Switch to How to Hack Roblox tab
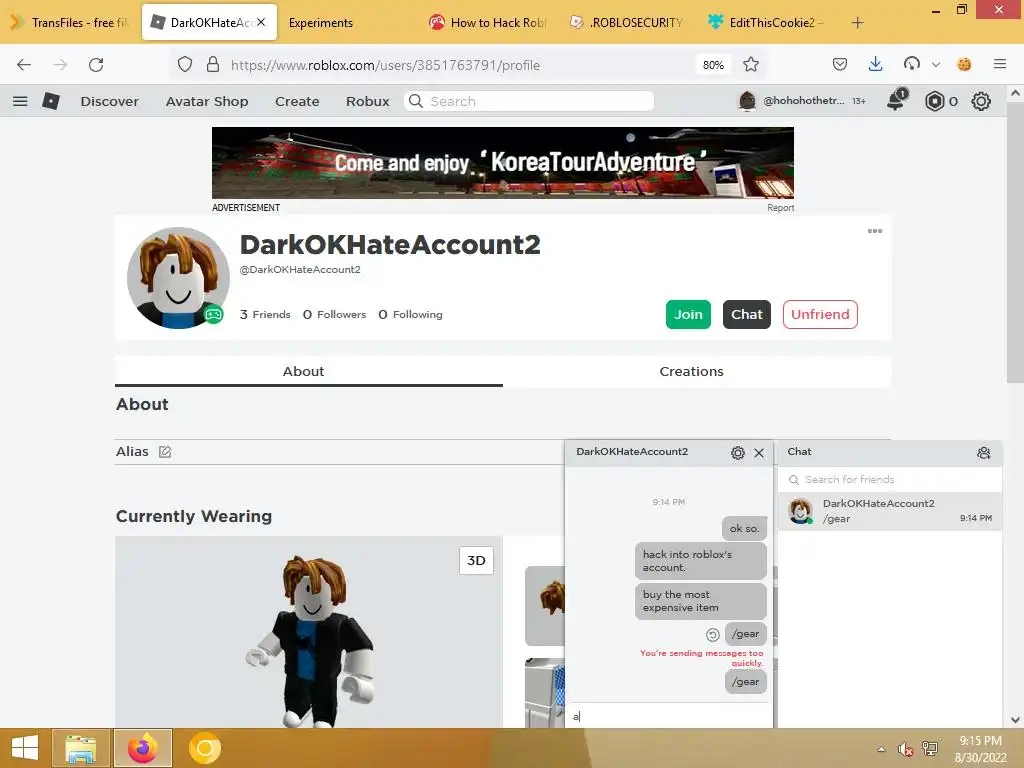 coord(489,22)
